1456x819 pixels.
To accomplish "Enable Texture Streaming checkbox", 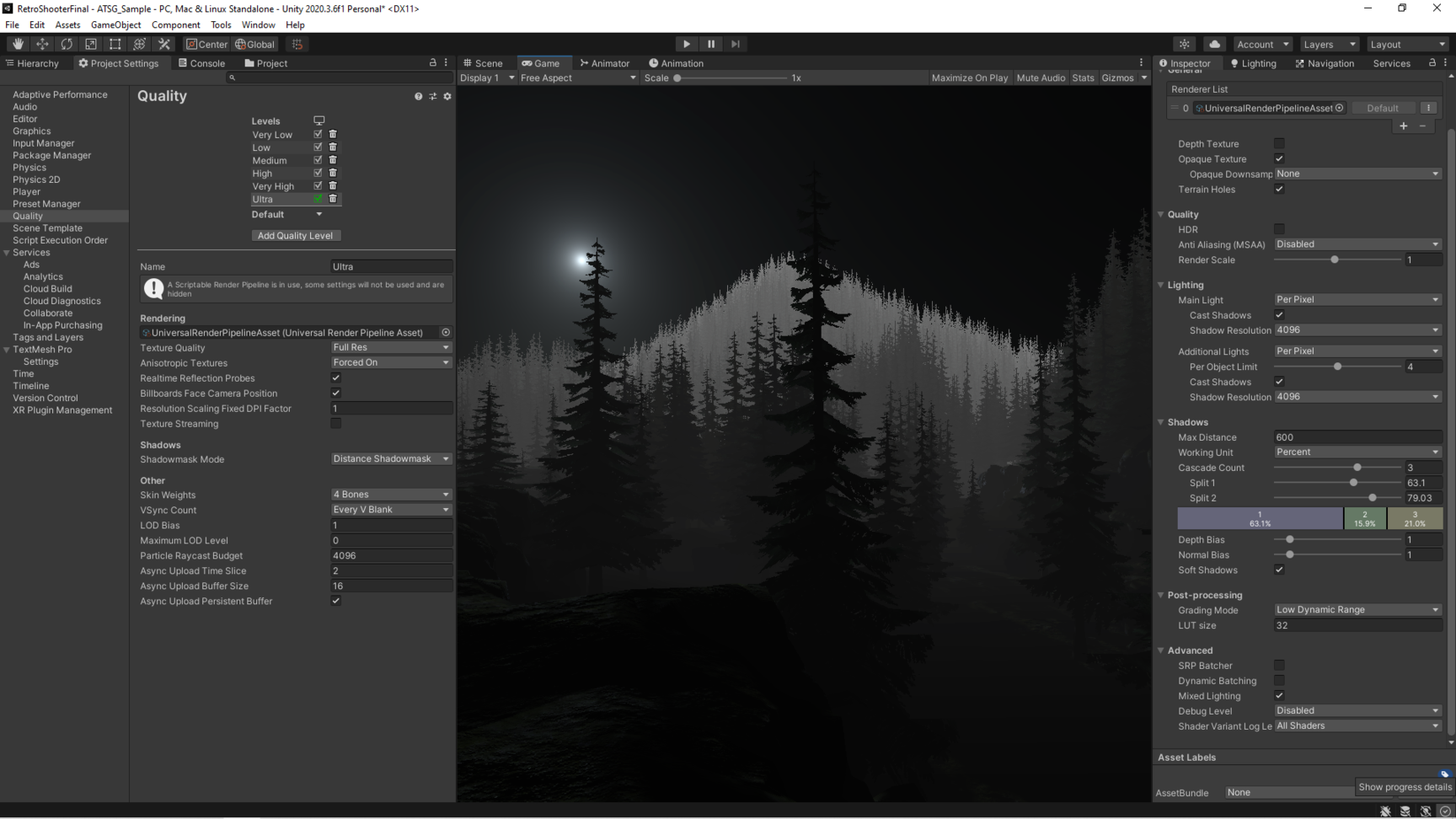I will 336,424.
